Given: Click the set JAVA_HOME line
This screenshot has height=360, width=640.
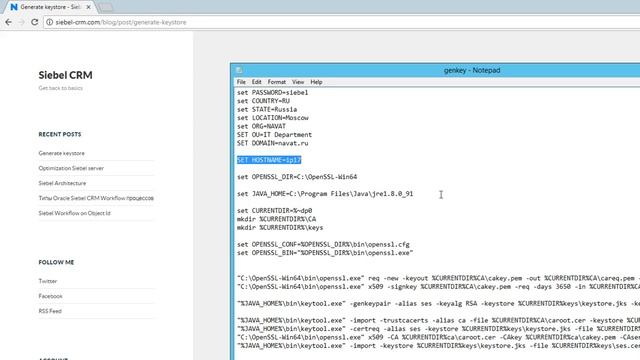Looking at the screenshot, I should tap(325, 193).
